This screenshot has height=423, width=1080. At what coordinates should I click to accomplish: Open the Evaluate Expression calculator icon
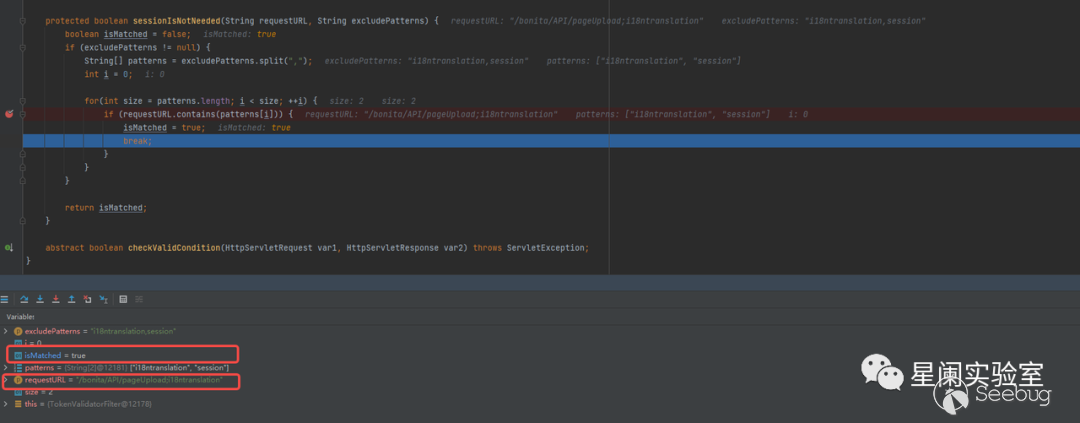click(123, 298)
